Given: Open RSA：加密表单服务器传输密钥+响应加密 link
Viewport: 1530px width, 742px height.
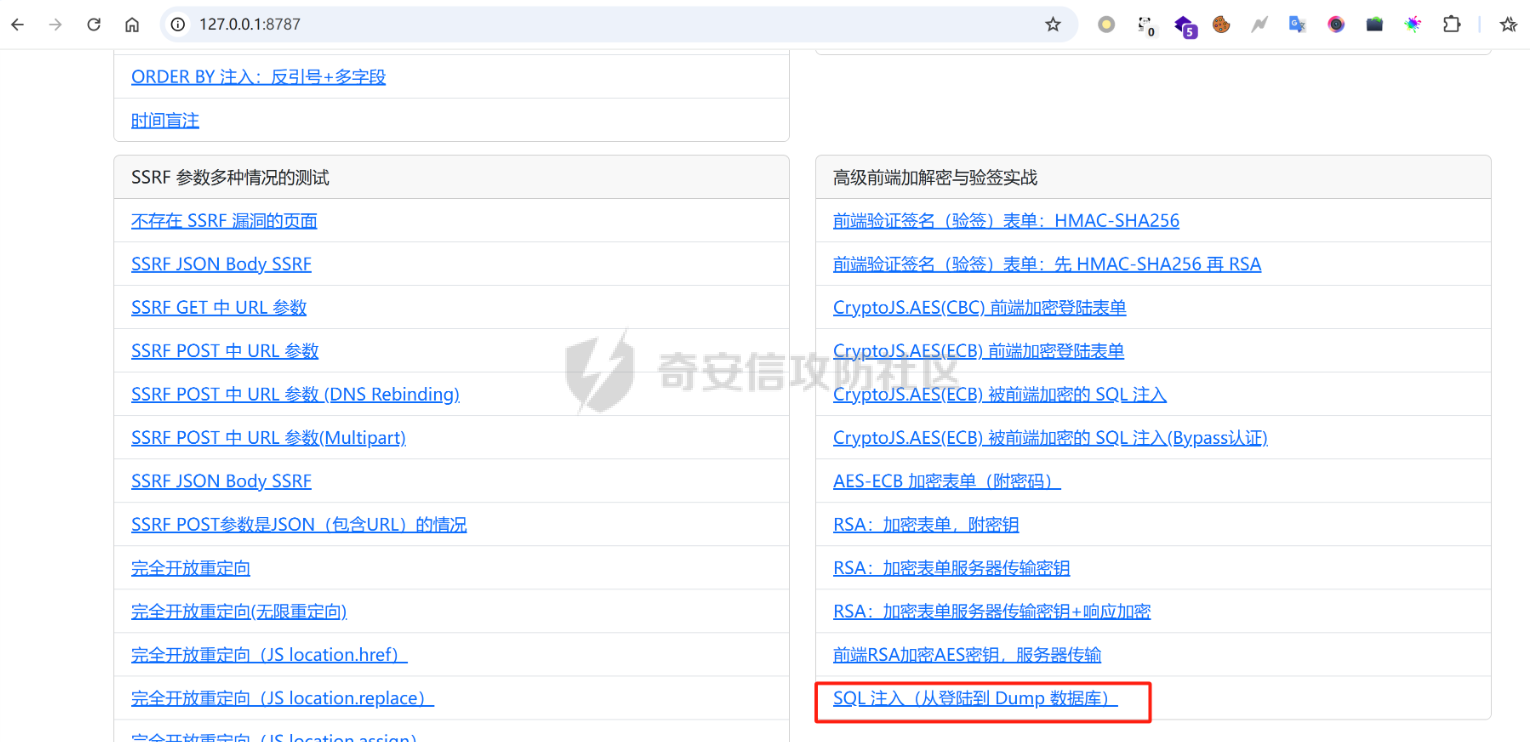Looking at the screenshot, I should tap(992, 611).
